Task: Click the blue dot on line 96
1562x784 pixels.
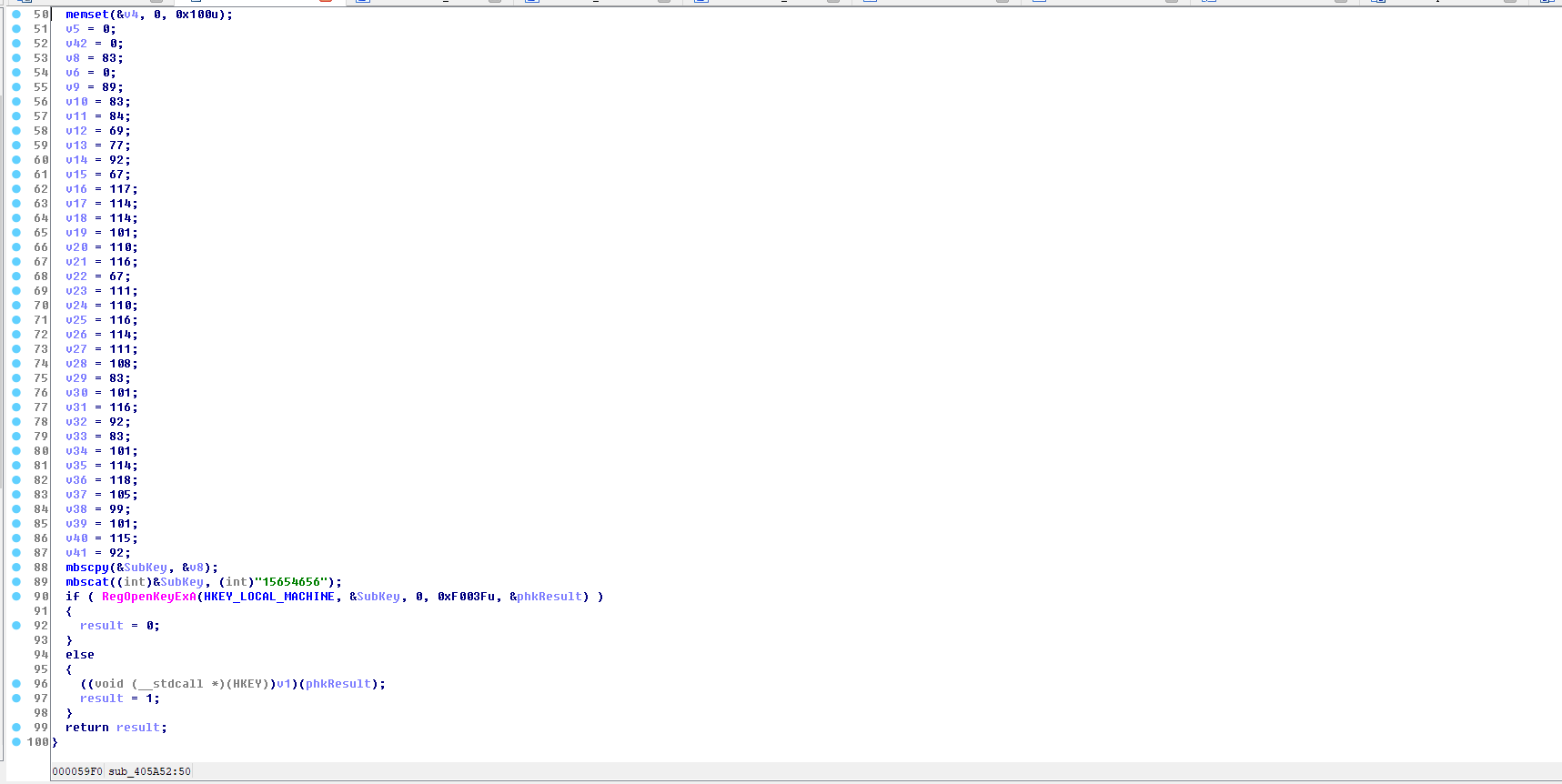Action: (x=16, y=684)
